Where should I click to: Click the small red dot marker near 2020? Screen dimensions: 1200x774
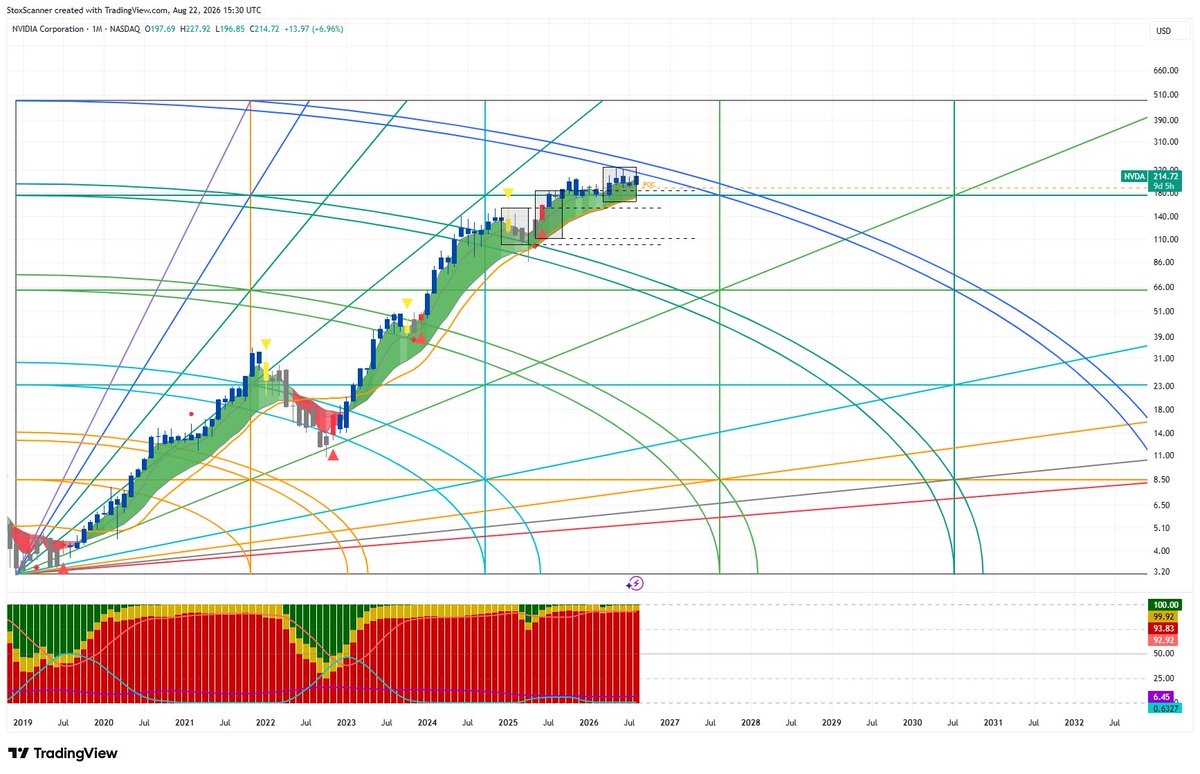[191, 412]
